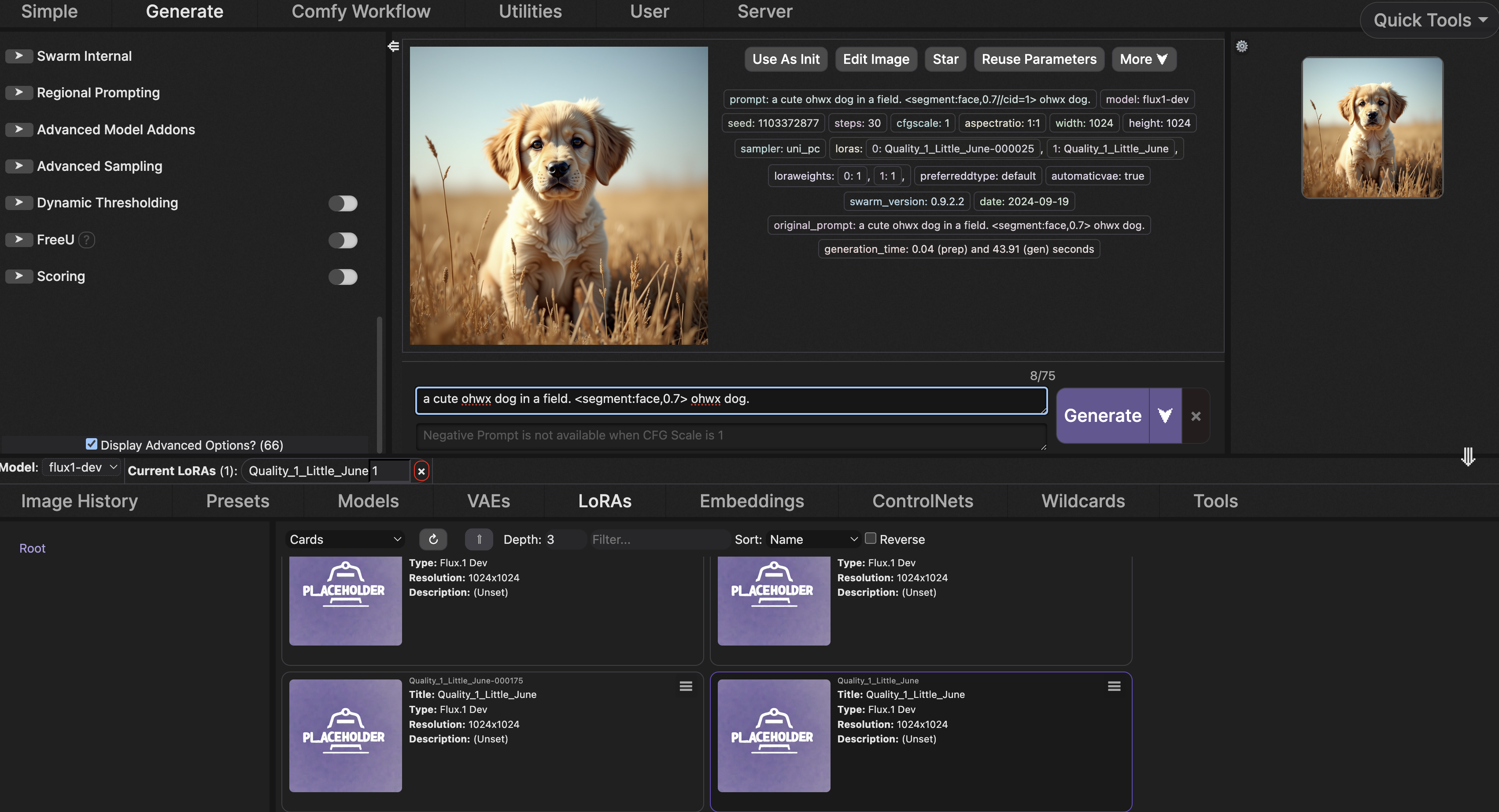Enable the Scoring toggle switch
The height and width of the screenshot is (812, 1499).
(343, 277)
